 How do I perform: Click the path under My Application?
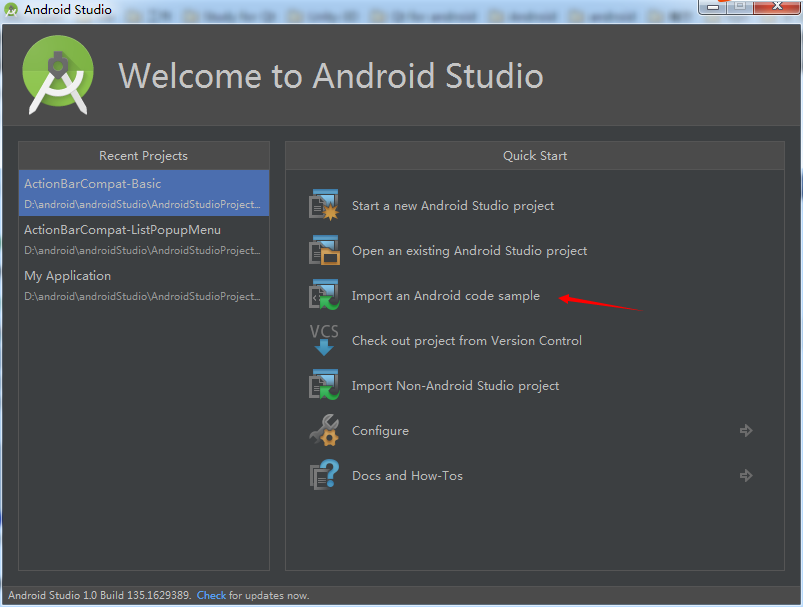tap(142, 297)
